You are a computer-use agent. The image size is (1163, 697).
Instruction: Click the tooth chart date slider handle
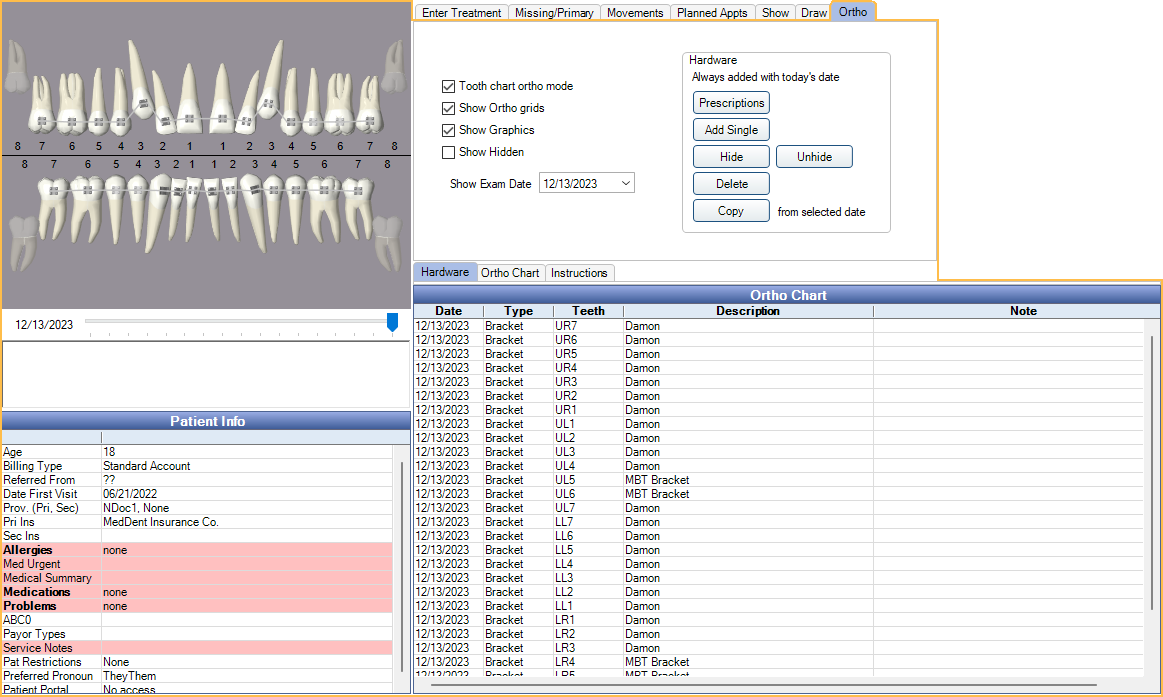click(x=392, y=322)
